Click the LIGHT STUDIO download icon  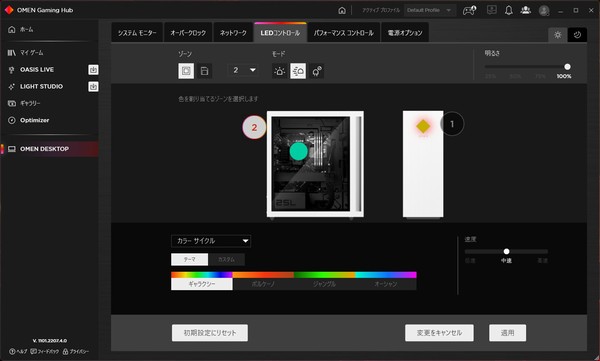point(93,87)
